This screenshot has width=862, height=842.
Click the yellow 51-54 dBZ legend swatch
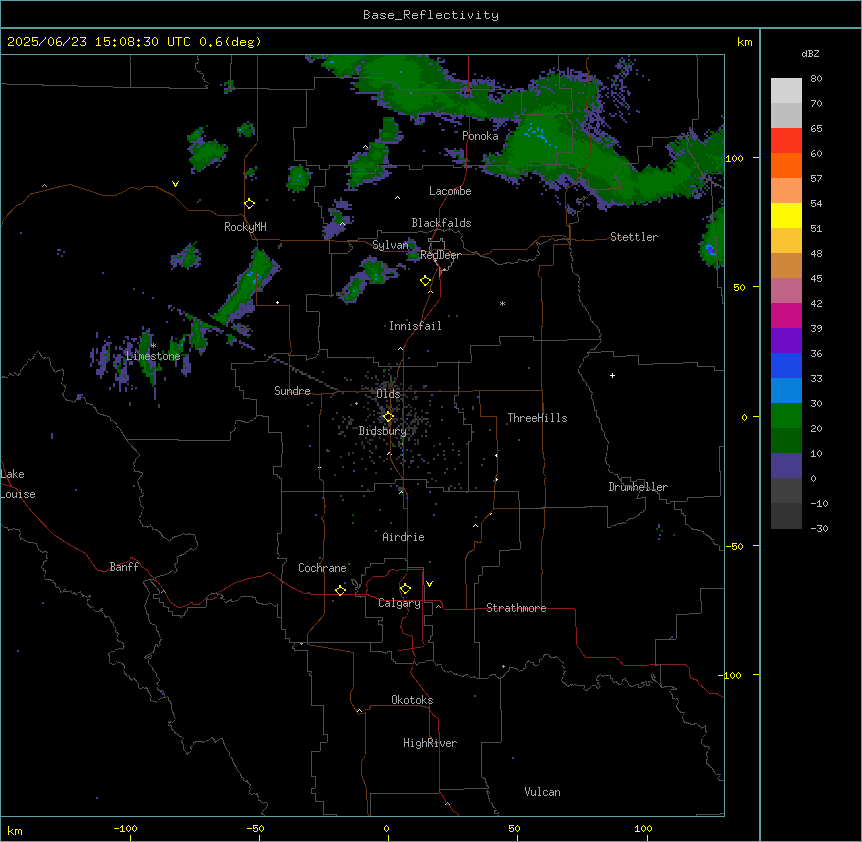point(786,216)
